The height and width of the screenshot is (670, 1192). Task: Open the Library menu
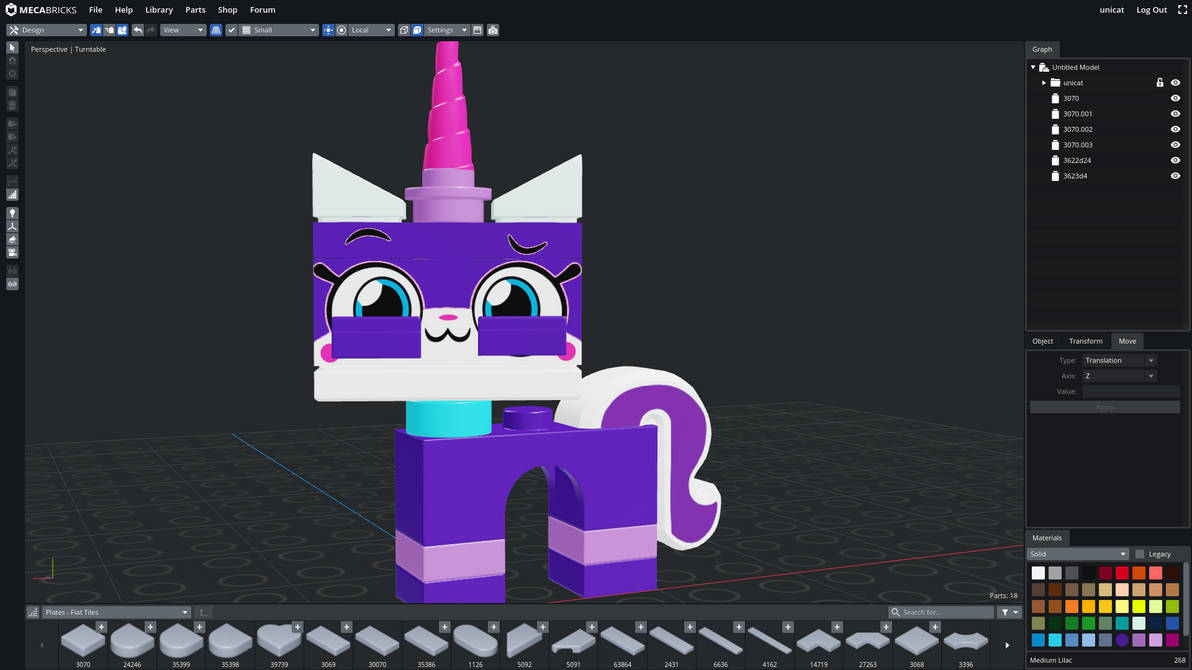coord(159,10)
